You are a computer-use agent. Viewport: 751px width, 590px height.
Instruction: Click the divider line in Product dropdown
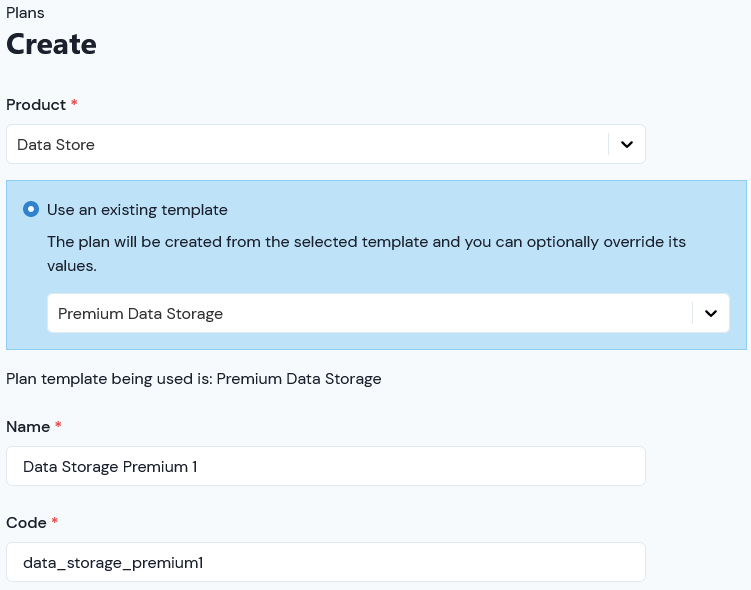point(608,144)
